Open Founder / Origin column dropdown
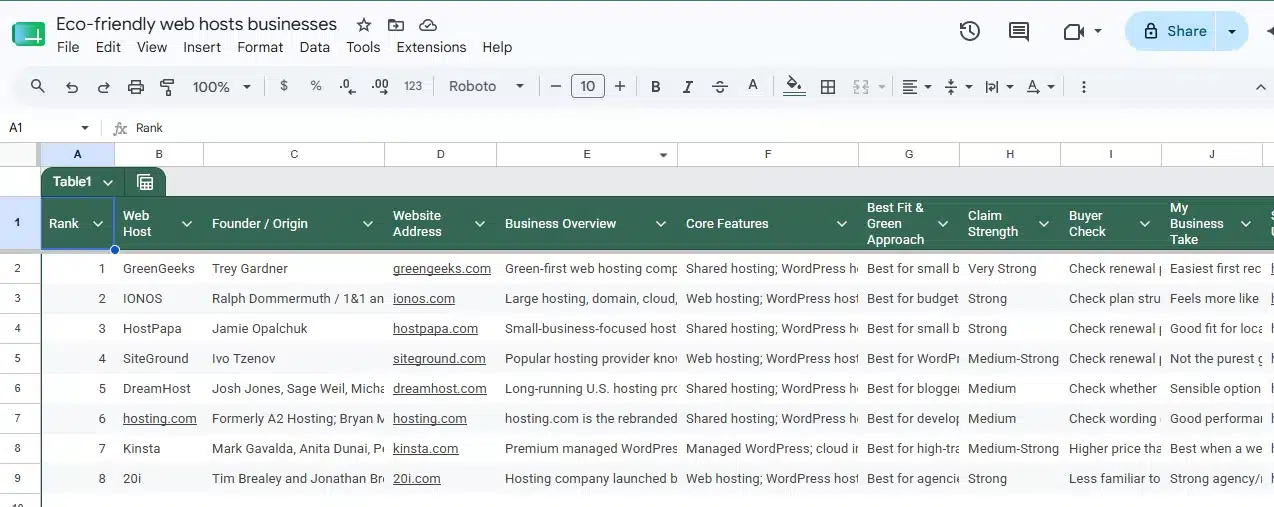Viewport: 1274px width, 507px height. point(368,224)
